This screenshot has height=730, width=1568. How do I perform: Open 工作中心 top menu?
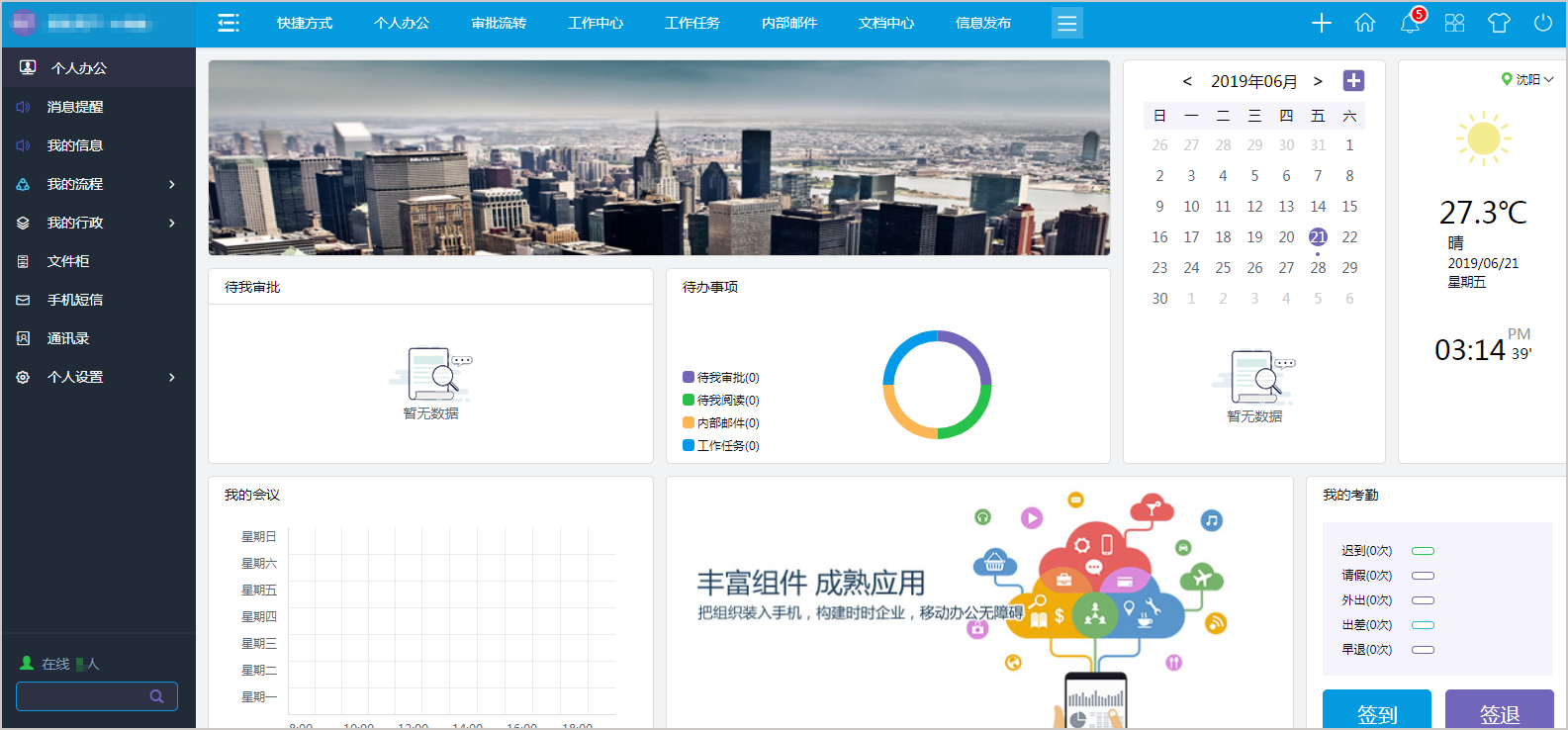click(x=596, y=23)
